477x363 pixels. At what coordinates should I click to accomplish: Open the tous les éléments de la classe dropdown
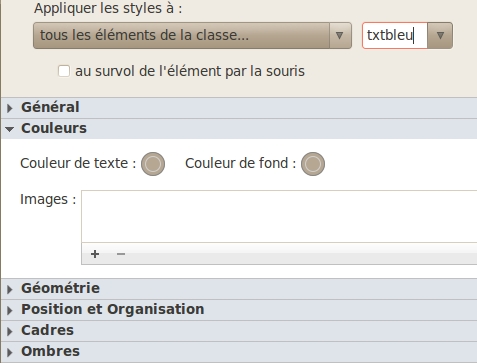click(192, 35)
